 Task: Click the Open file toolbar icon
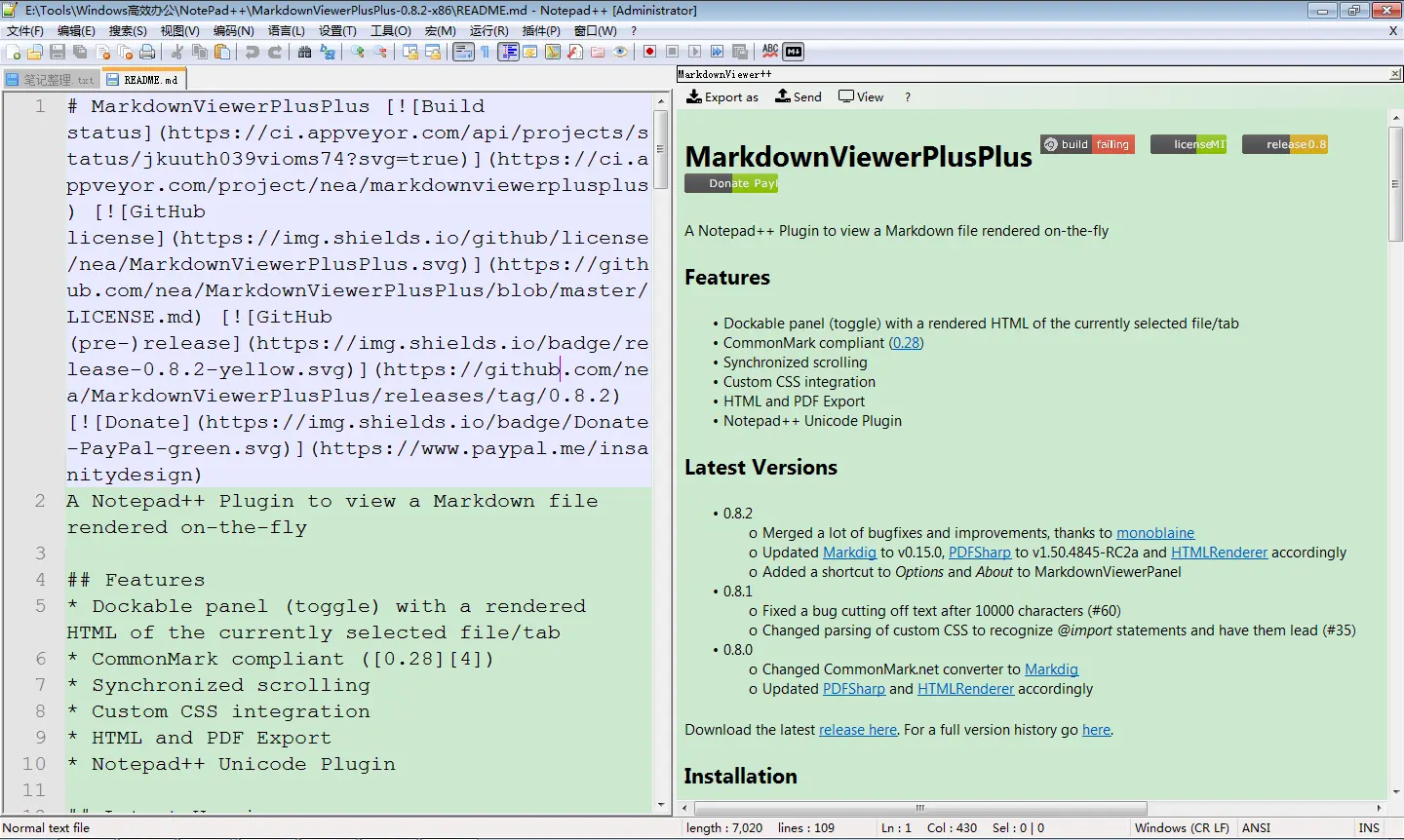pos(35,52)
